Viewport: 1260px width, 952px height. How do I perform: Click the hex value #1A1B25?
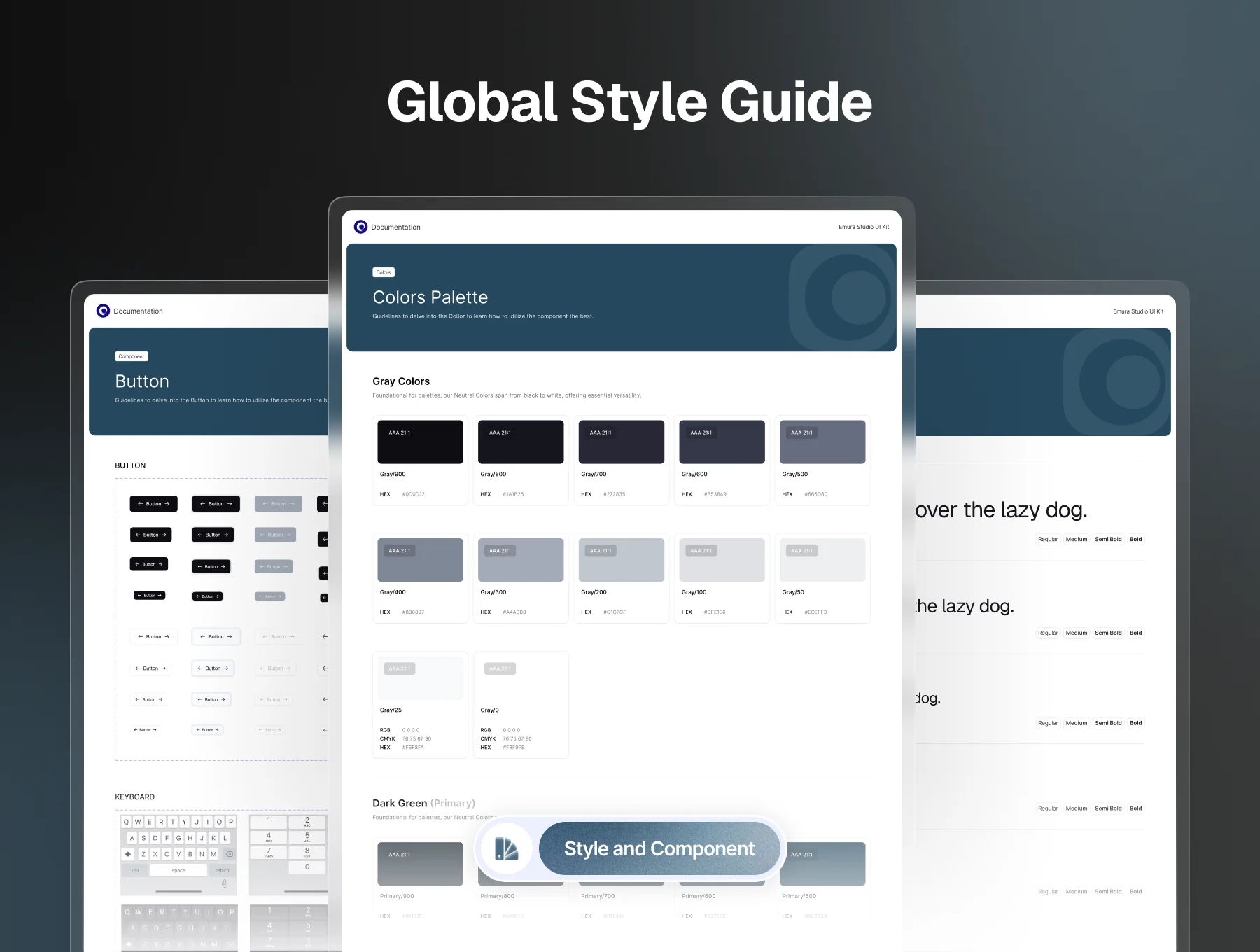click(x=513, y=494)
